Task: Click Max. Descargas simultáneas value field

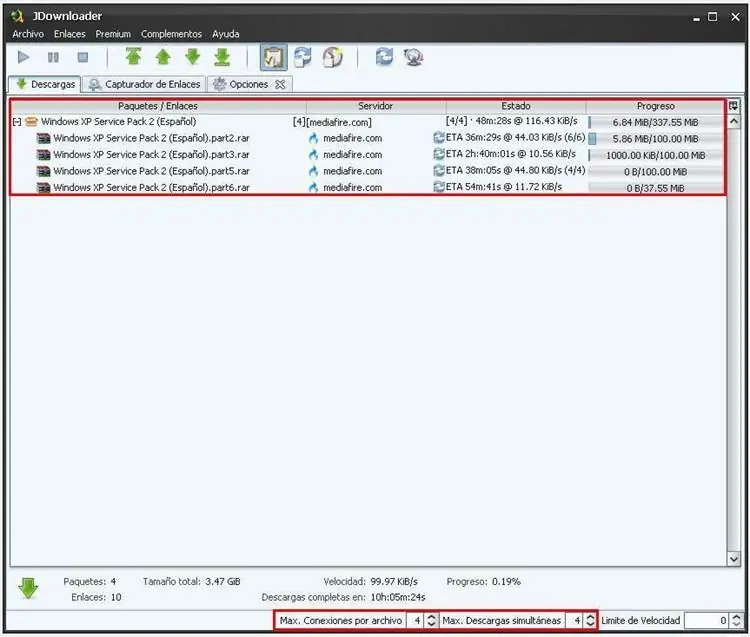Action: [x=574, y=621]
